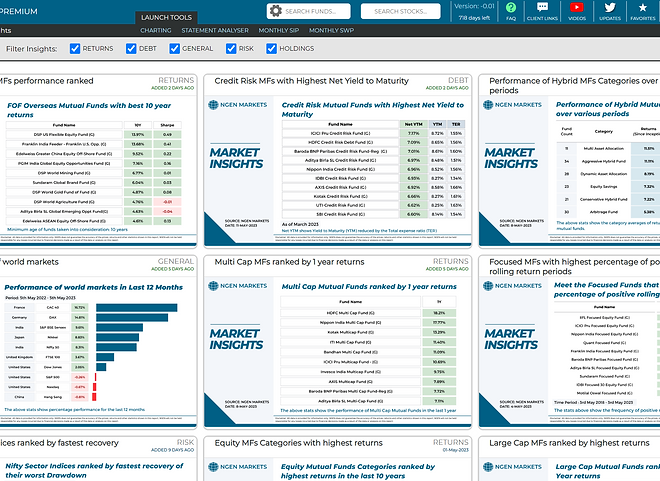Click 'HDFC Multi Cap Fund (G)' table row
The image size is (660, 481).
pos(368,313)
